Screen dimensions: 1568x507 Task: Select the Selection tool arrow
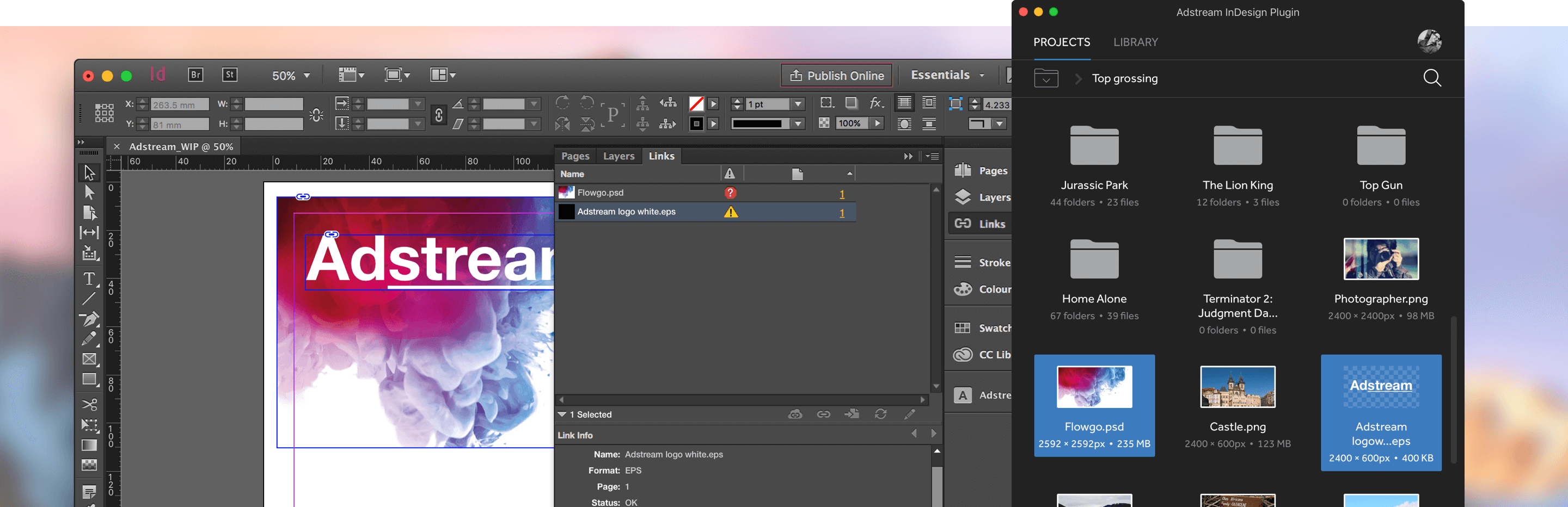click(x=89, y=172)
